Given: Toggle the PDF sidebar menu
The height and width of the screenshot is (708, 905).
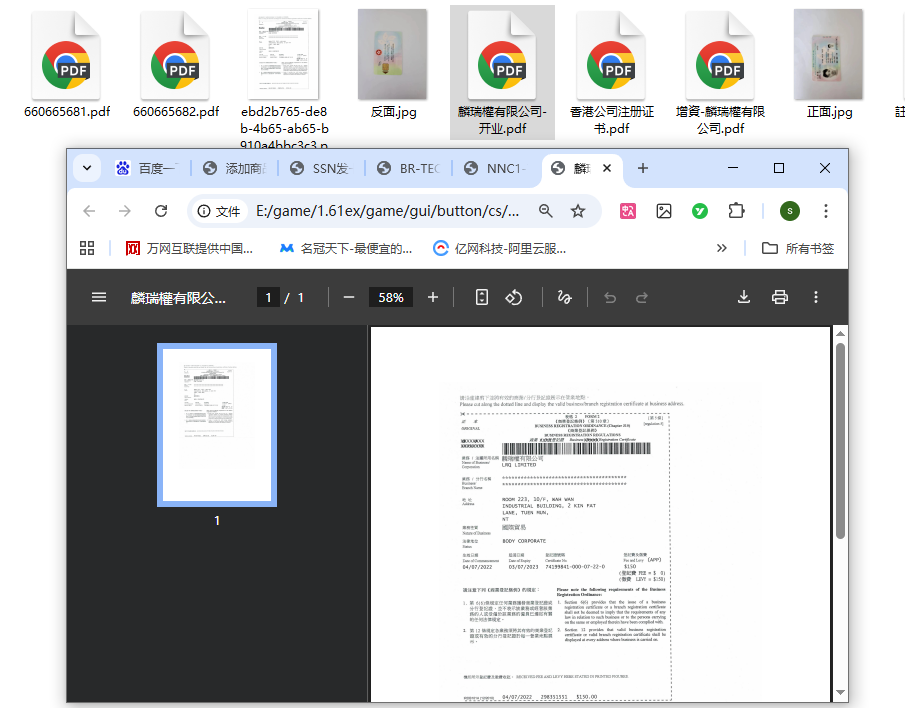Looking at the screenshot, I should tap(99, 297).
